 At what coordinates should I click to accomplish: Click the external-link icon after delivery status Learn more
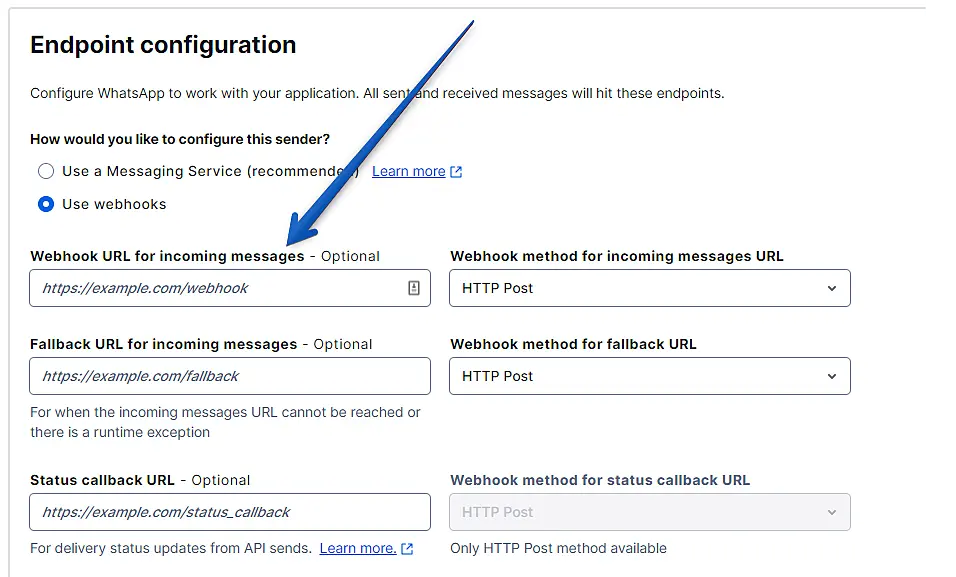pyautogui.click(x=407, y=549)
